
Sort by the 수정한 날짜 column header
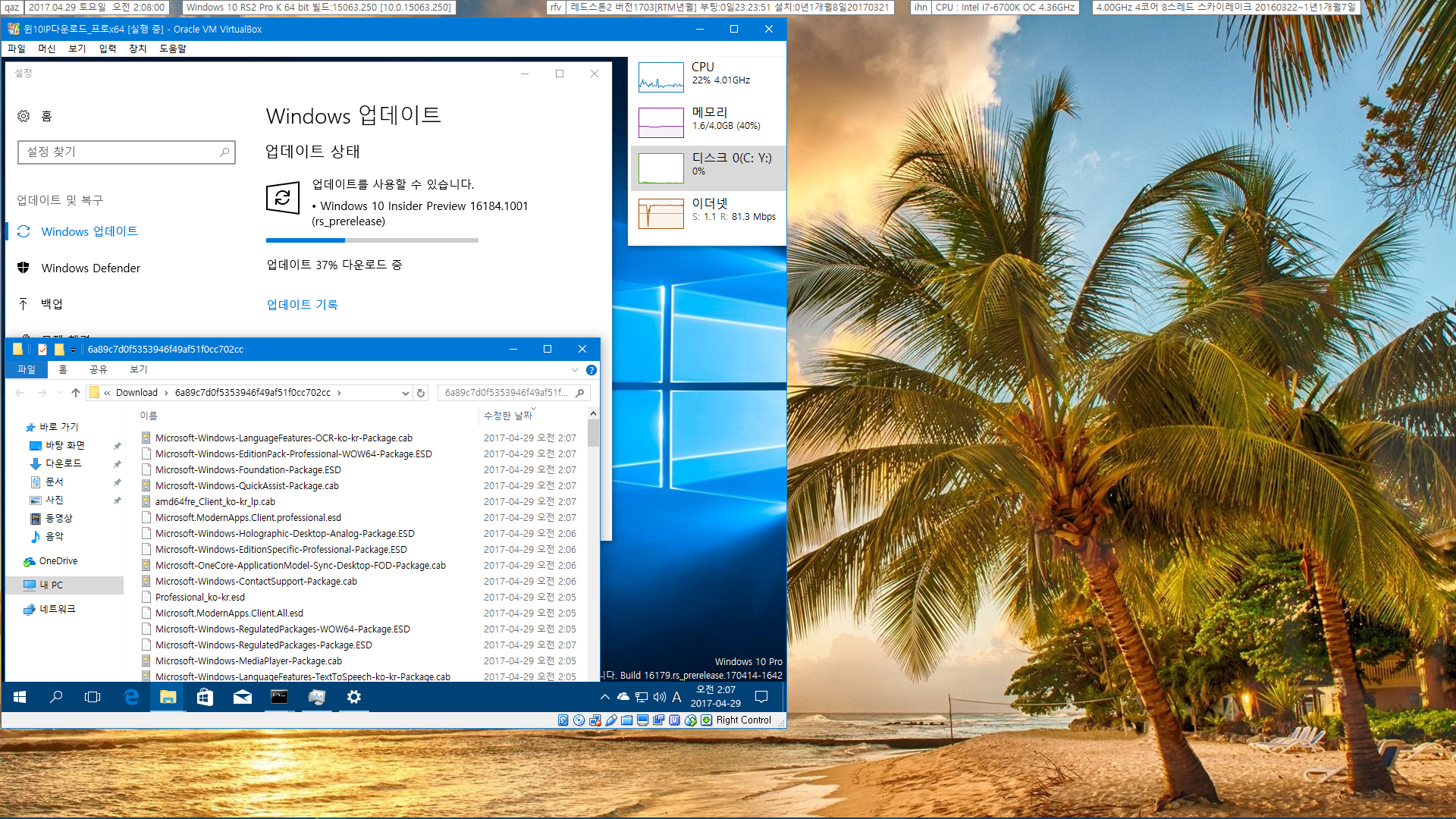(508, 416)
